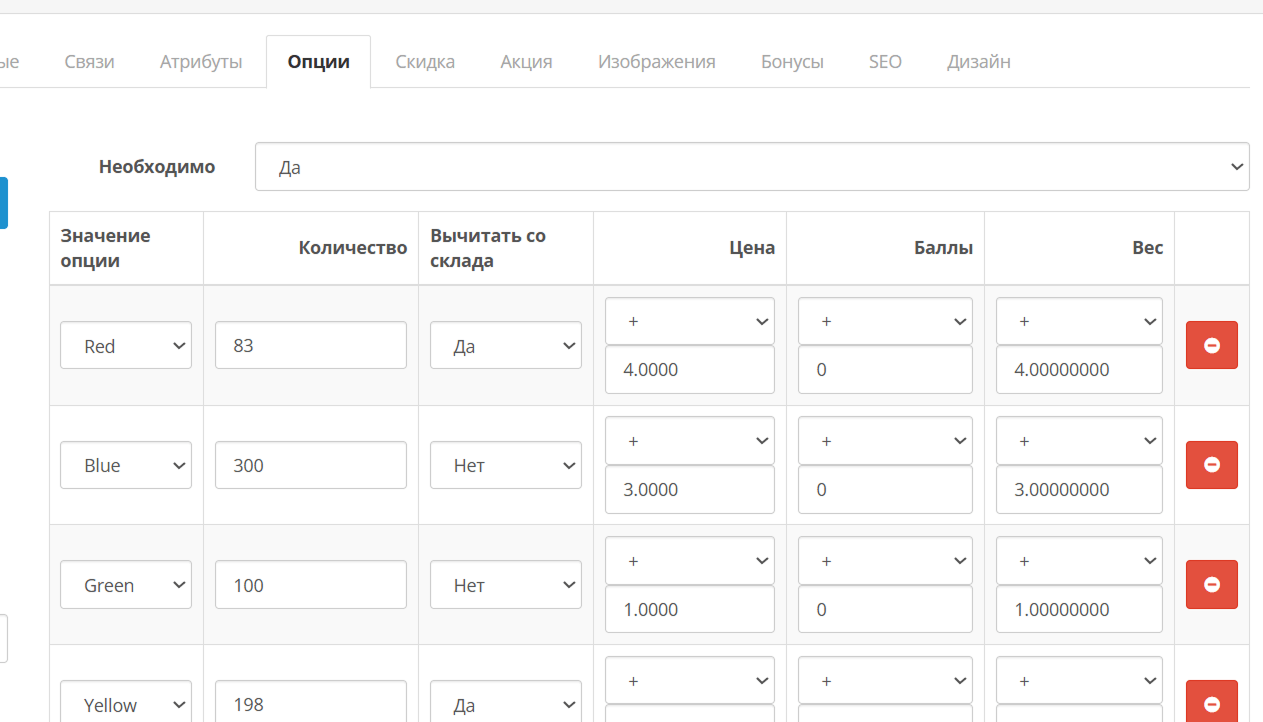The width and height of the screenshot is (1263, 722).
Task: Open points prefix dropdown in Red row
Action: 885,321
